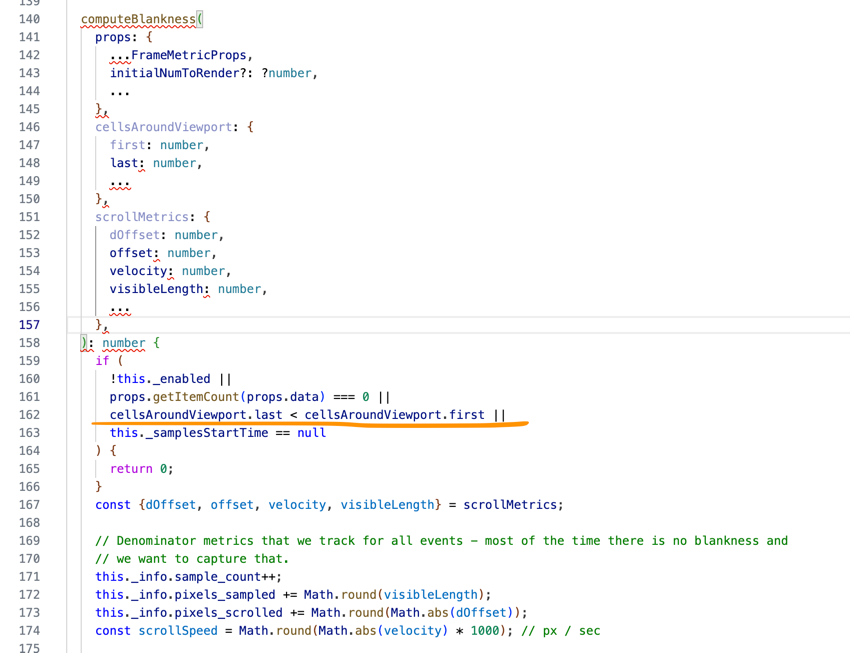The width and height of the screenshot is (850, 653).
Task: Click 'velocity' property on line 154
Action: [x=138, y=271]
